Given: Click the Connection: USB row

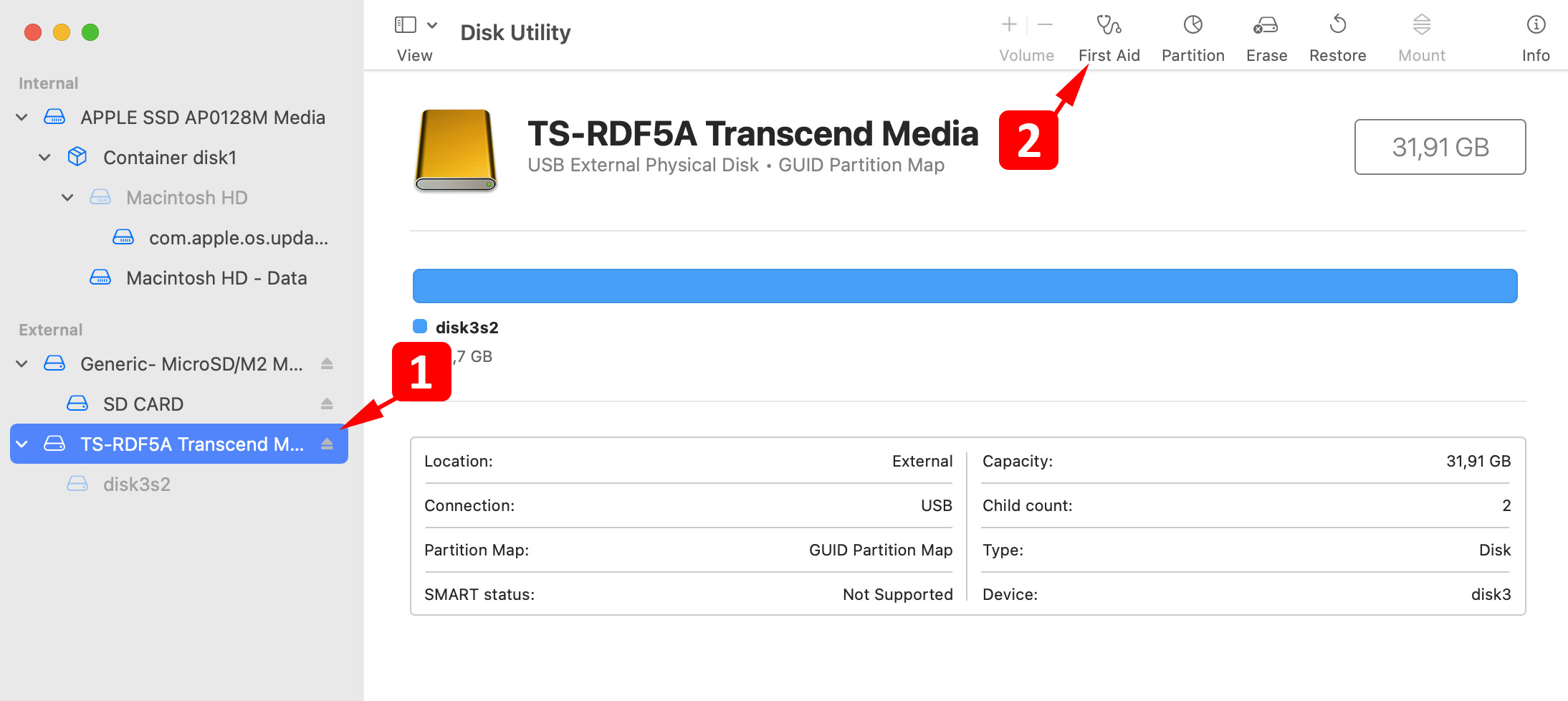Looking at the screenshot, I should click(x=688, y=506).
